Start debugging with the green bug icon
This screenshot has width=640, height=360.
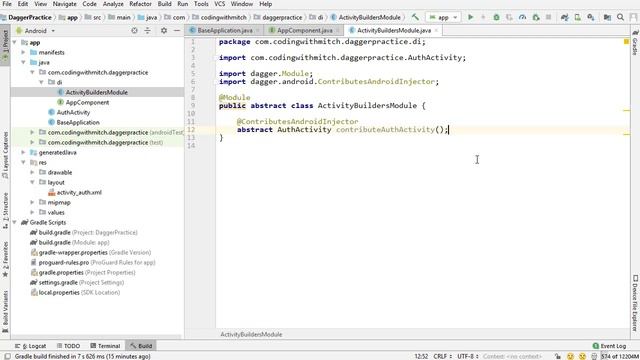pos(496,17)
